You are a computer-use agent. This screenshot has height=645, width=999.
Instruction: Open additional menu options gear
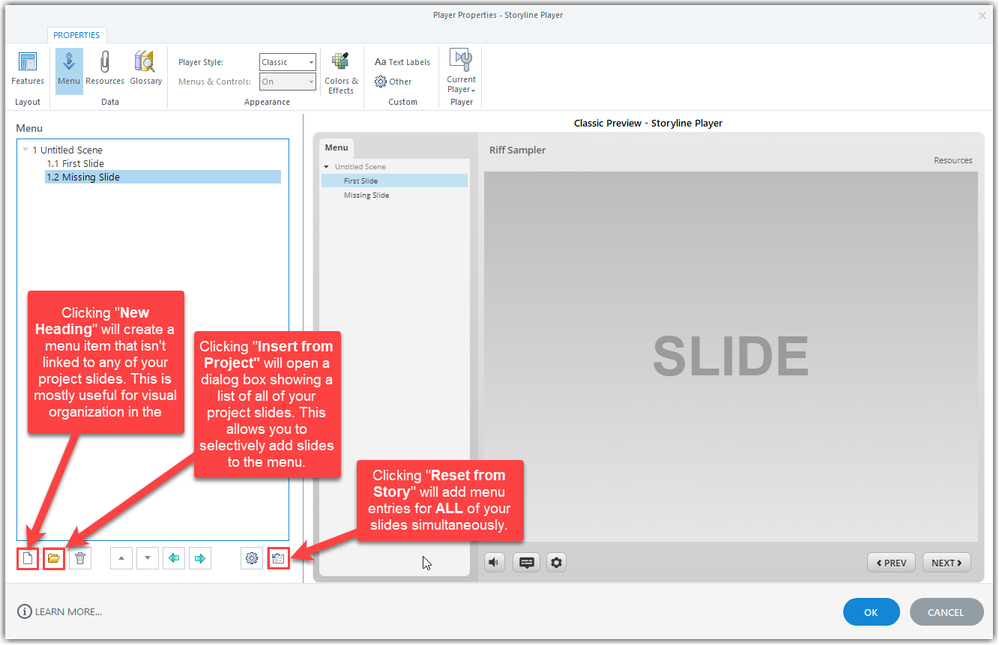coord(252,559)
